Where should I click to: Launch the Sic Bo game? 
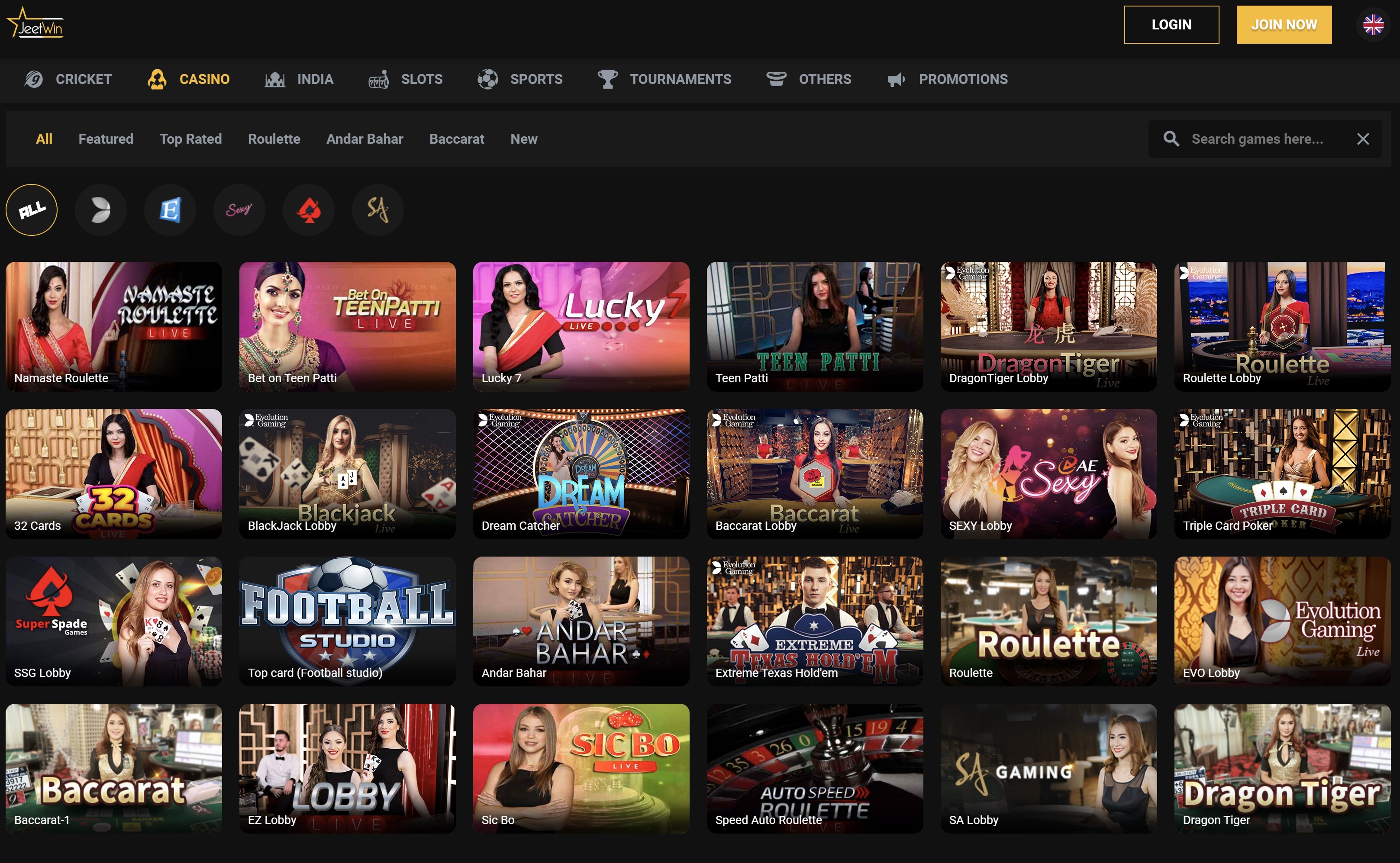pos(581,768)
